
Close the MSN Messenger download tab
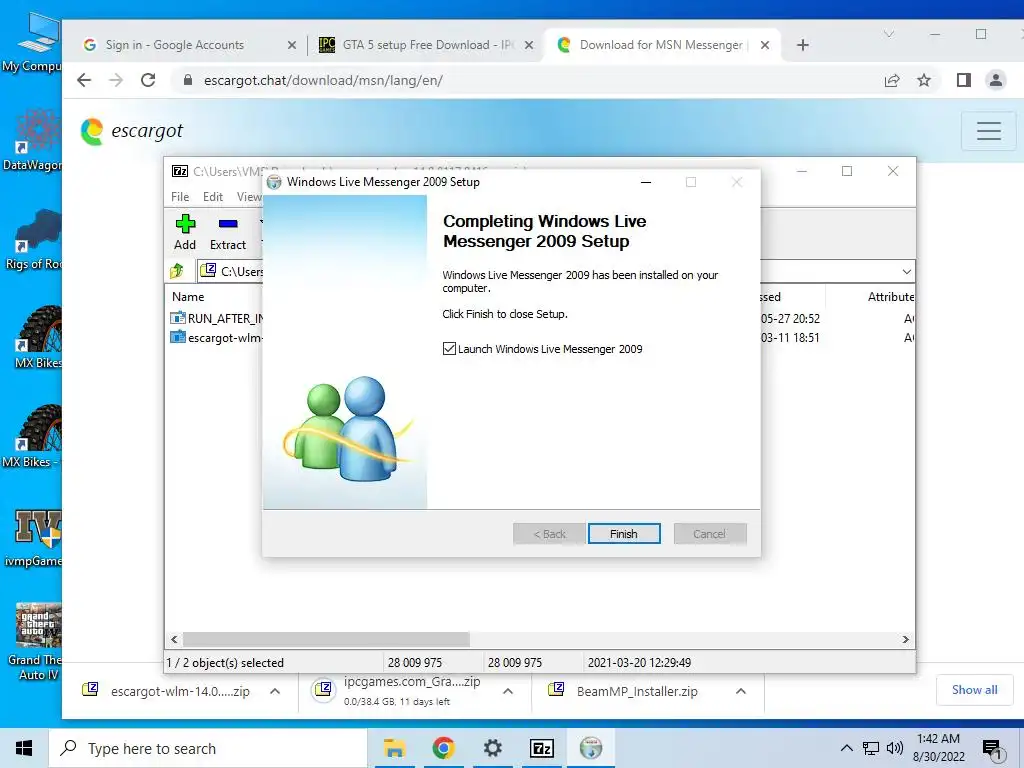coord(765,45)
